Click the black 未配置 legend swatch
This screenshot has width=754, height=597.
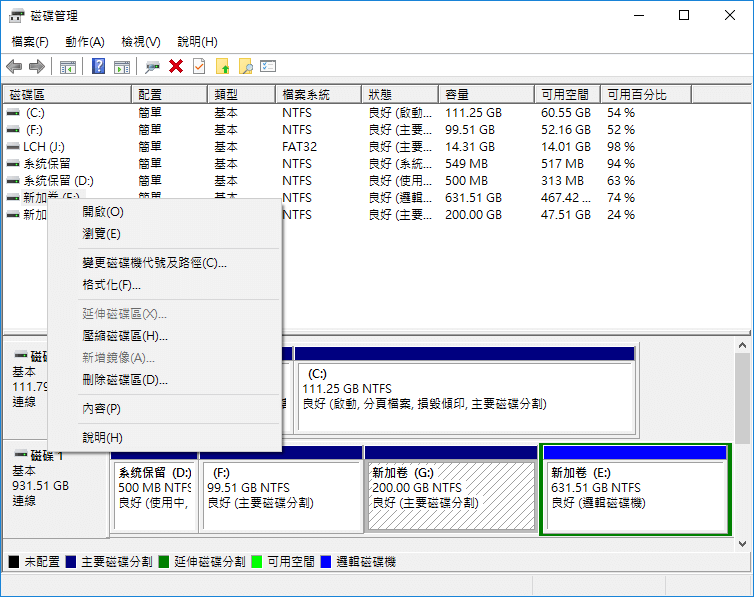(x=14, y=561)
